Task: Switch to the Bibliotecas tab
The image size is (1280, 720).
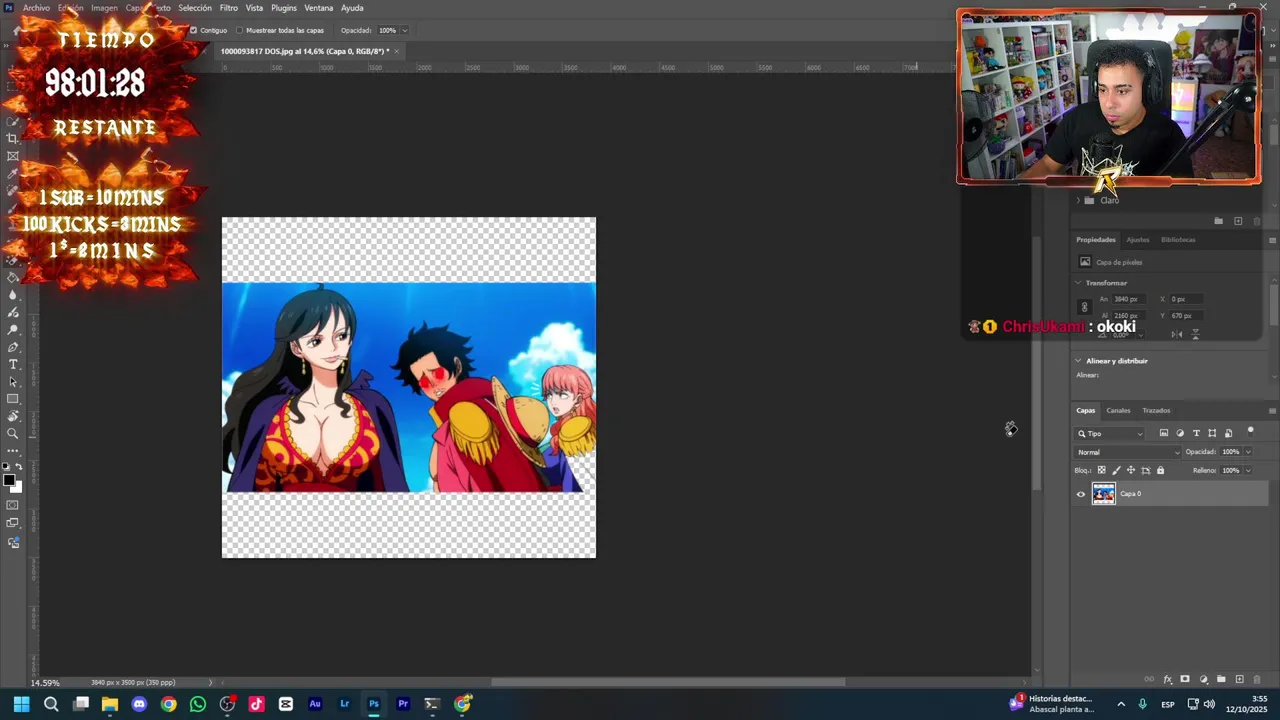Action: click(1178, 240)
